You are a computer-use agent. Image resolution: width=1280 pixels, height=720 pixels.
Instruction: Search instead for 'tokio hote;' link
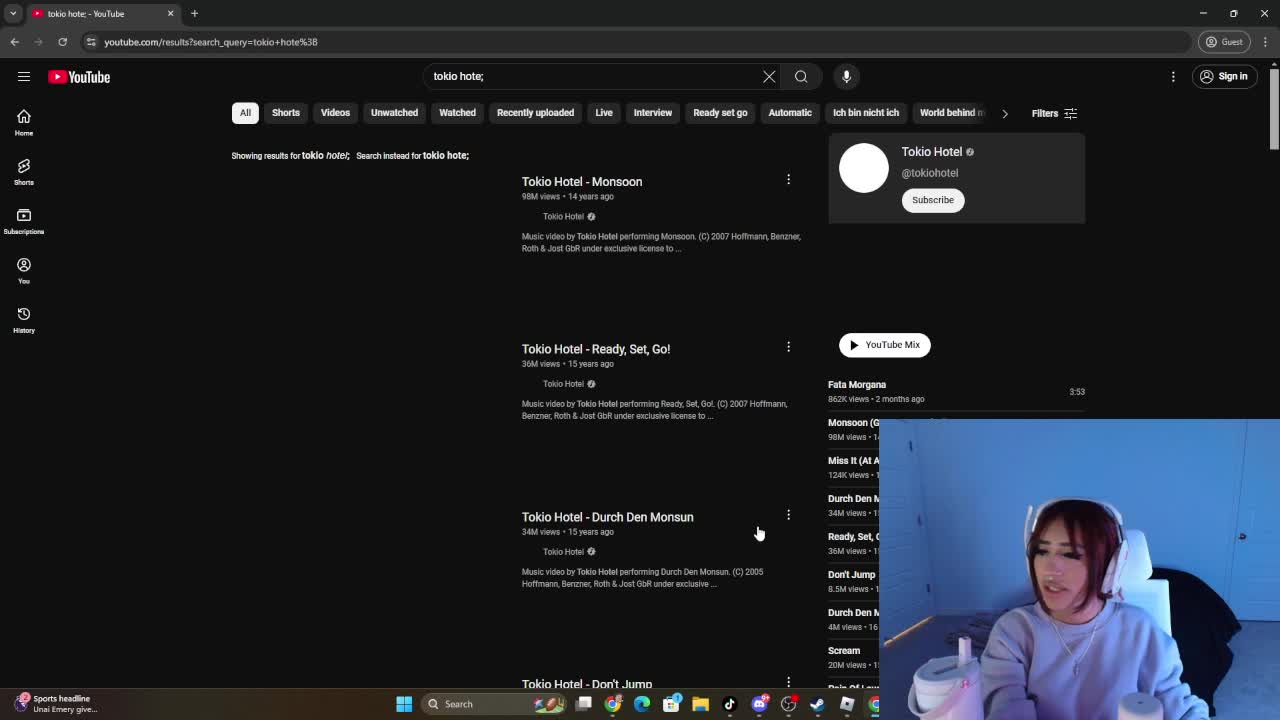coord(446,156)
